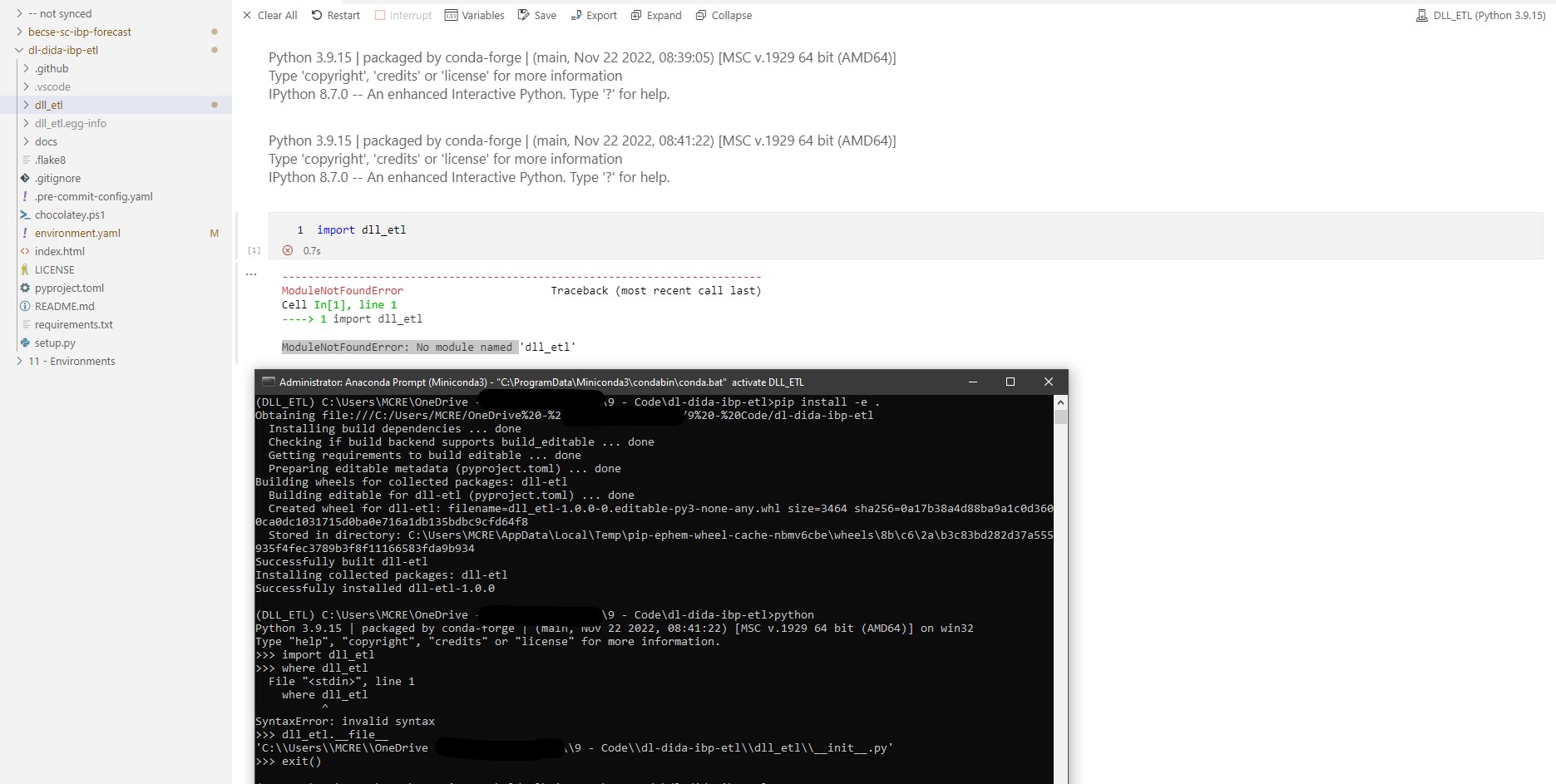Save the interactive session

(536, 15)
